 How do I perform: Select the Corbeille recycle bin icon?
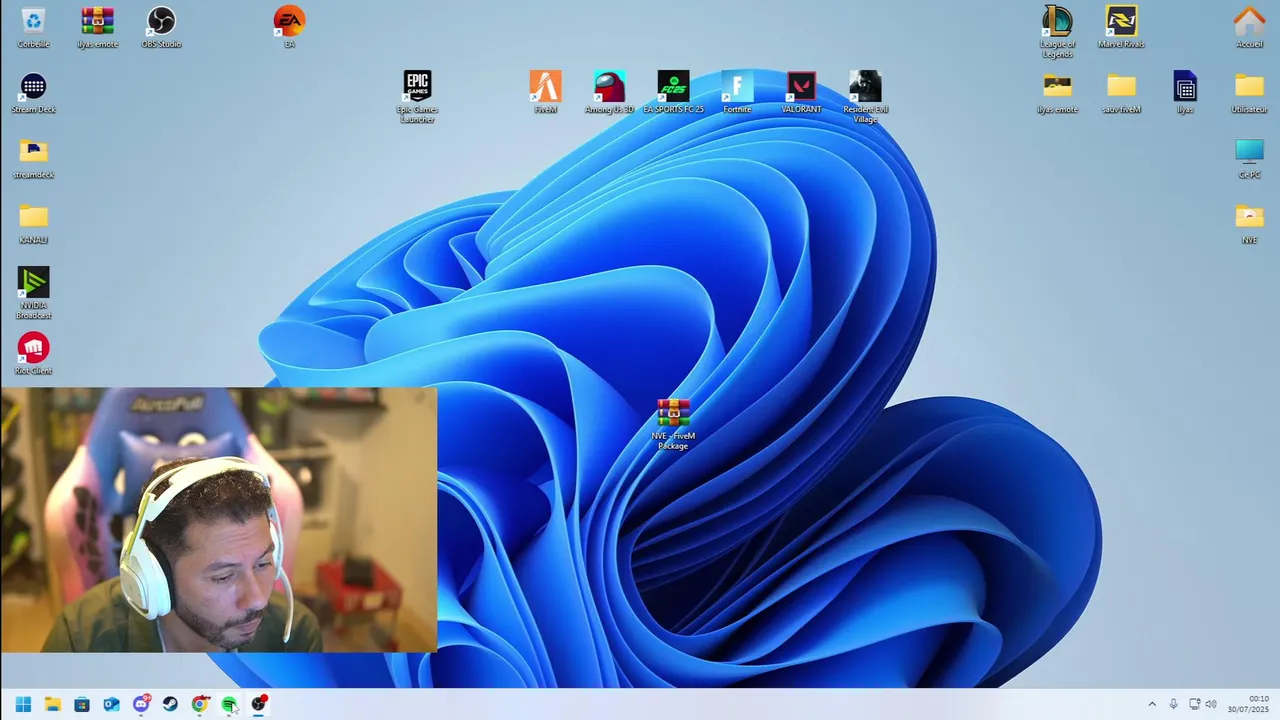tap(33, 27)
